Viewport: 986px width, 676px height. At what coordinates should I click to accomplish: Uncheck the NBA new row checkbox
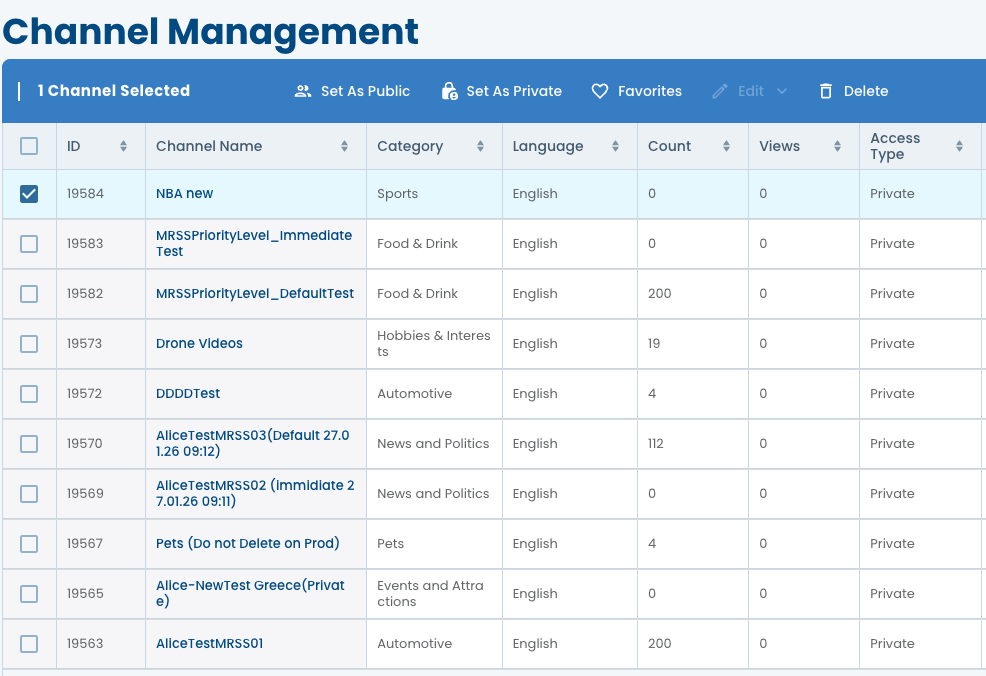coord(29,194)
